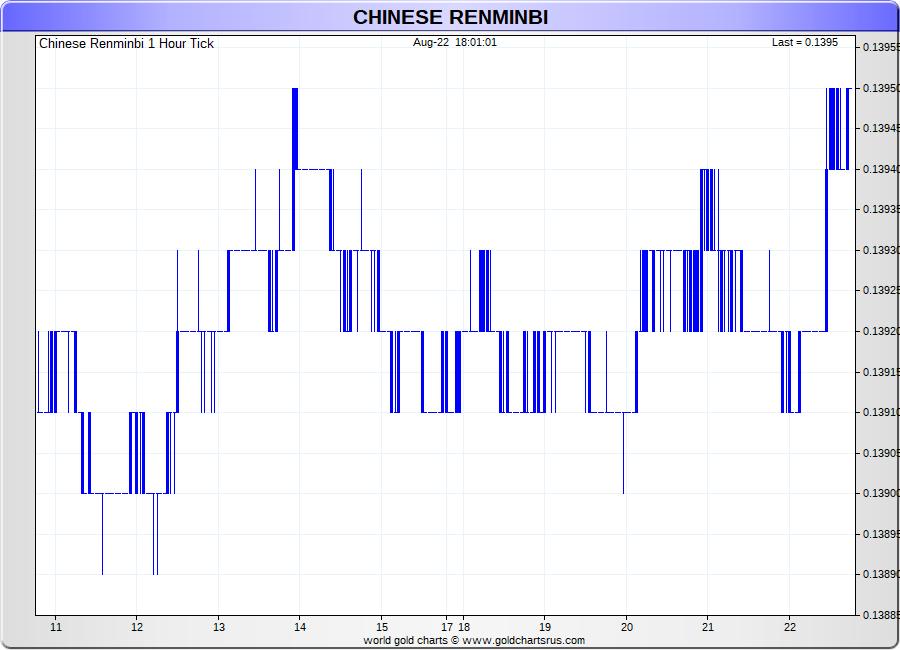Click date label 22 on the x-axis
This screenshot has width=900, height=650.
tap(790, 627)
